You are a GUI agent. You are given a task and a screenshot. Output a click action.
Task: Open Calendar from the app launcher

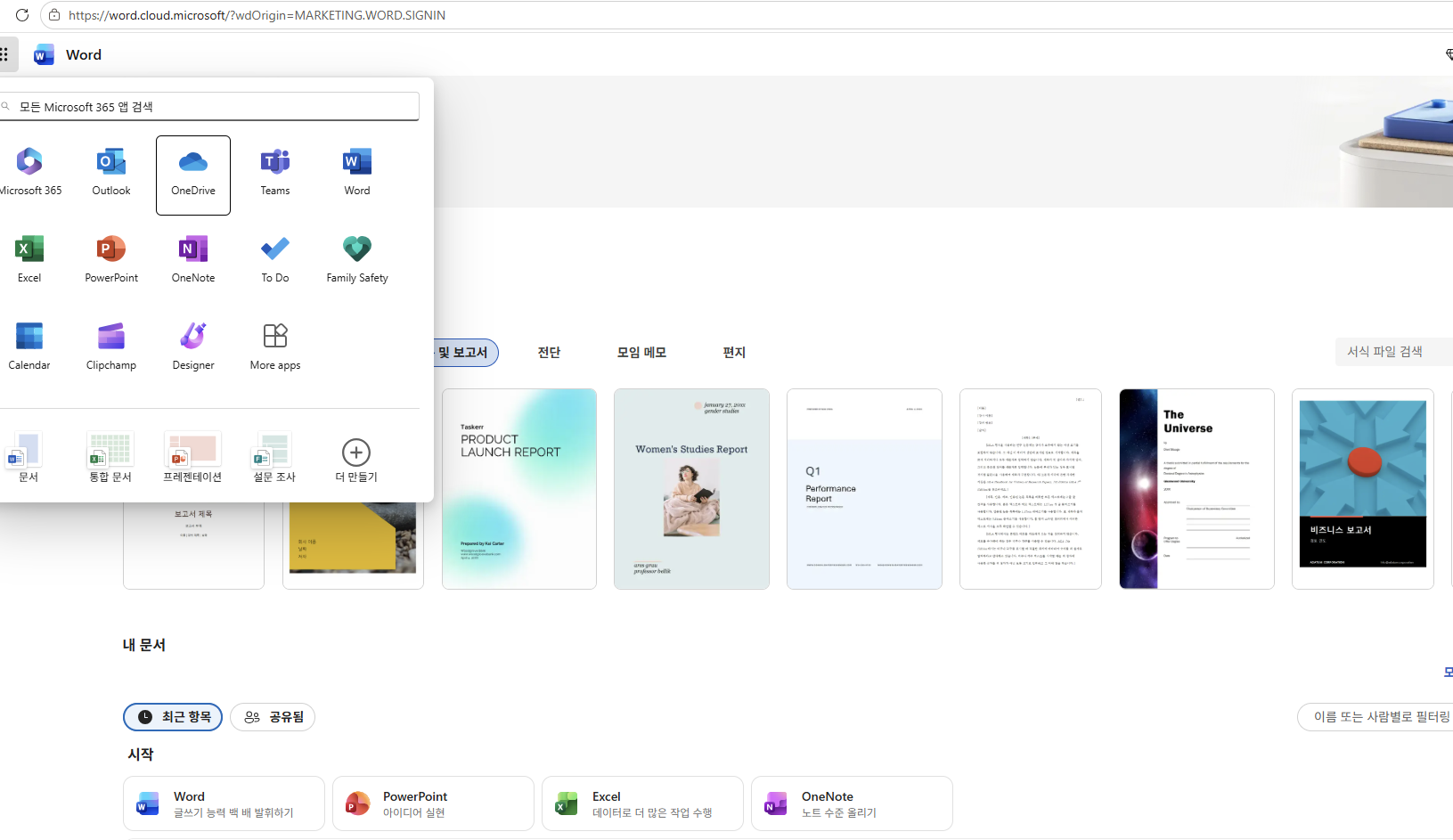pyautogui.click(x=29, y=347)
